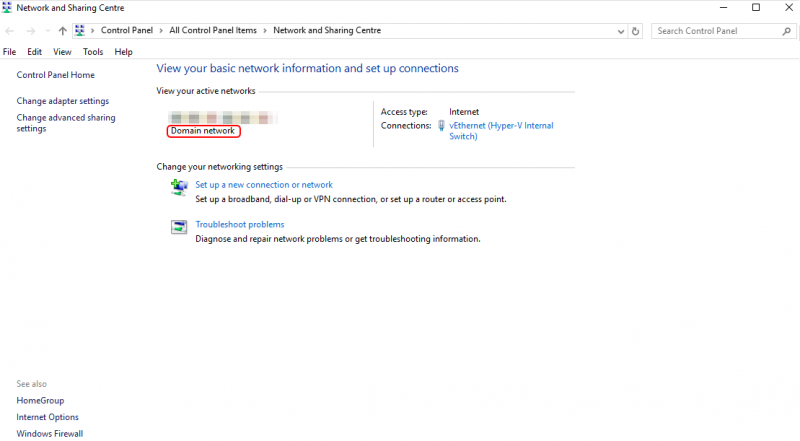
Task: Click the Change your networking settings heading
Action: (x=219, y=167)
